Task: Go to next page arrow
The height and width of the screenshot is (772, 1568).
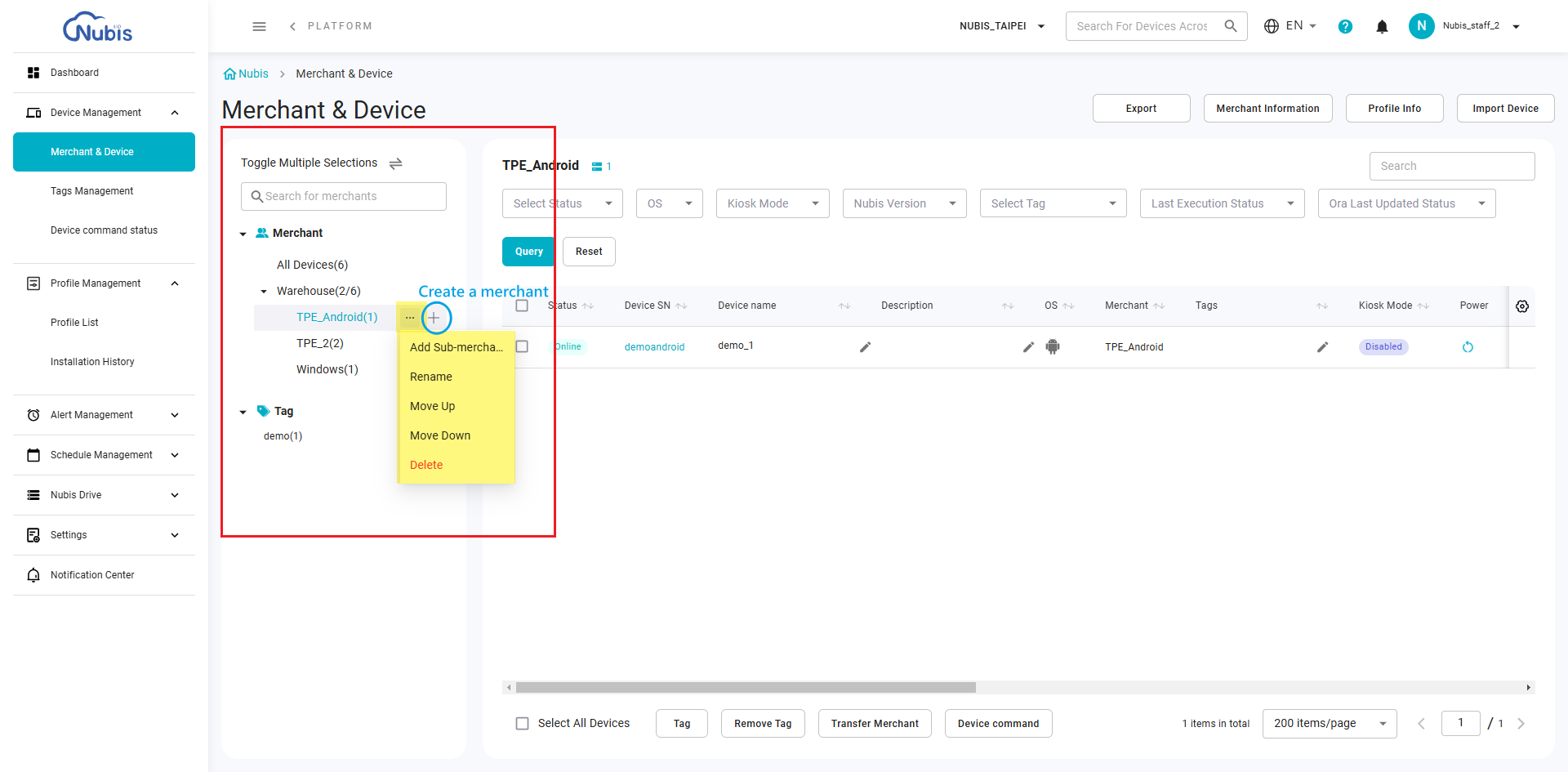Action: coord(1521,724)
